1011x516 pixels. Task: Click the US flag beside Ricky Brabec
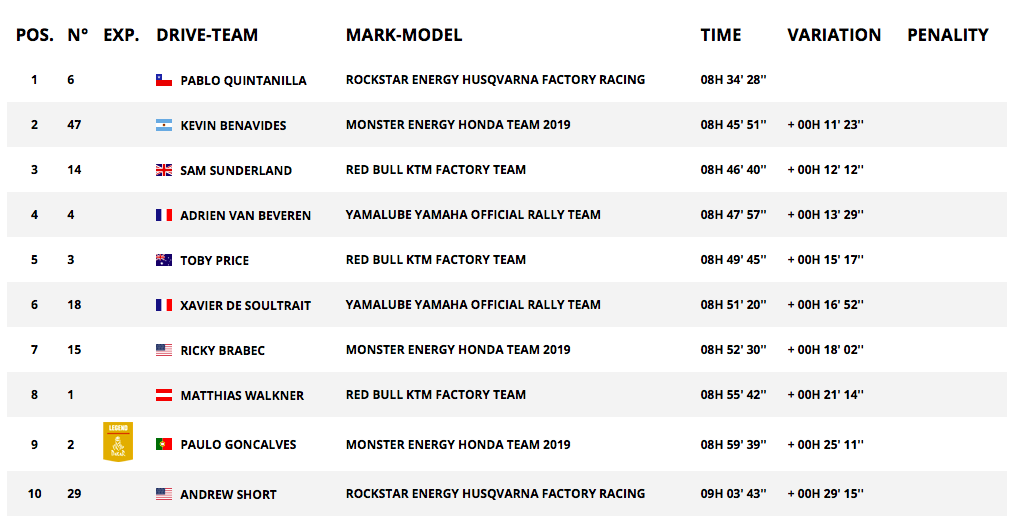164,350
